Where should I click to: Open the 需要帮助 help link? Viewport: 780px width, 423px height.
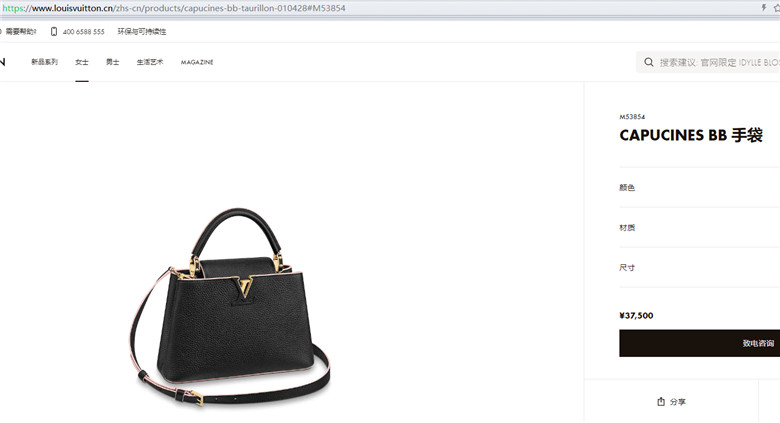(x=20, y=31)
